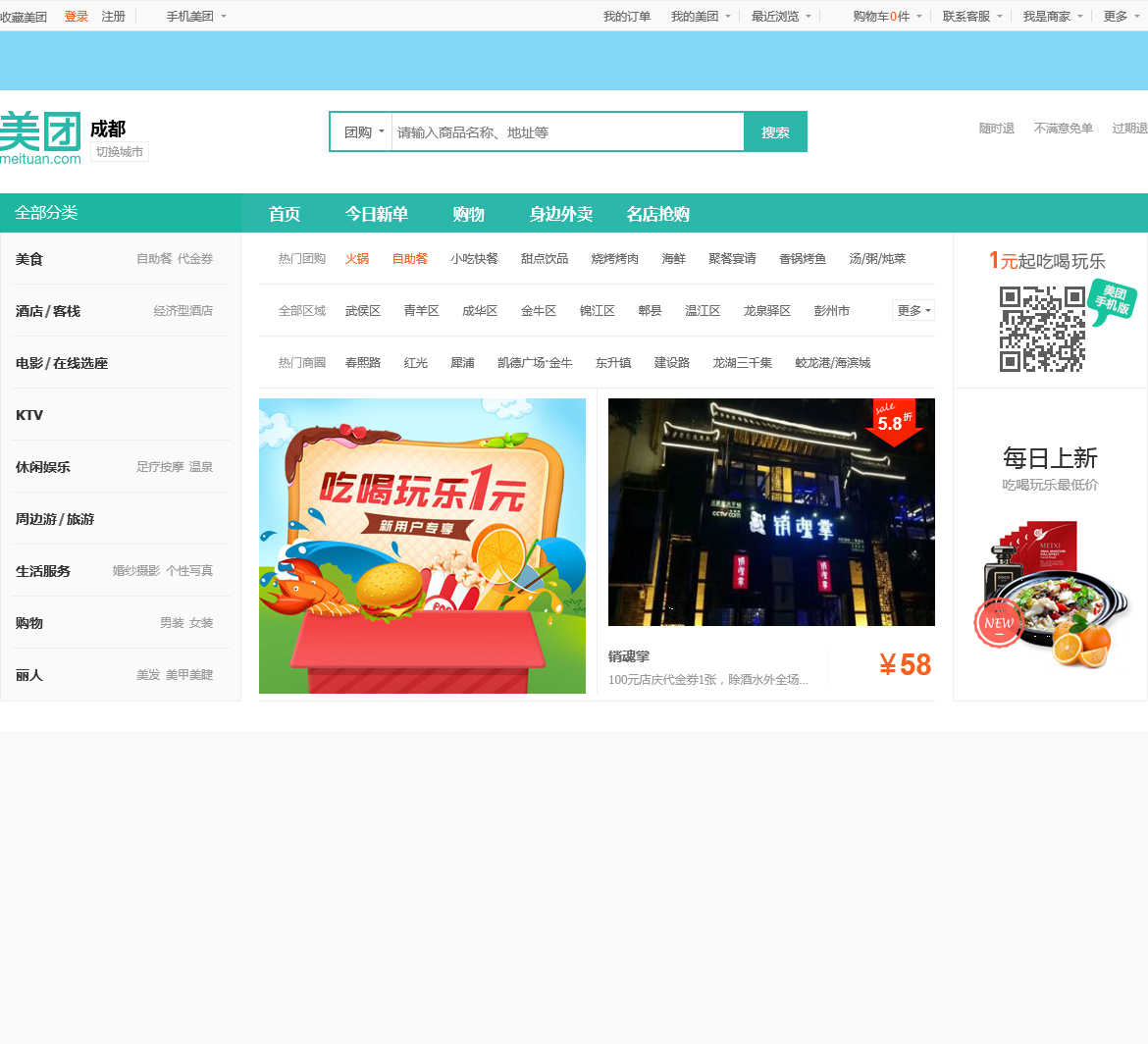This screenshot has width=1148, height=1044.
Task: Click the 注册 link
Action: 114,16
